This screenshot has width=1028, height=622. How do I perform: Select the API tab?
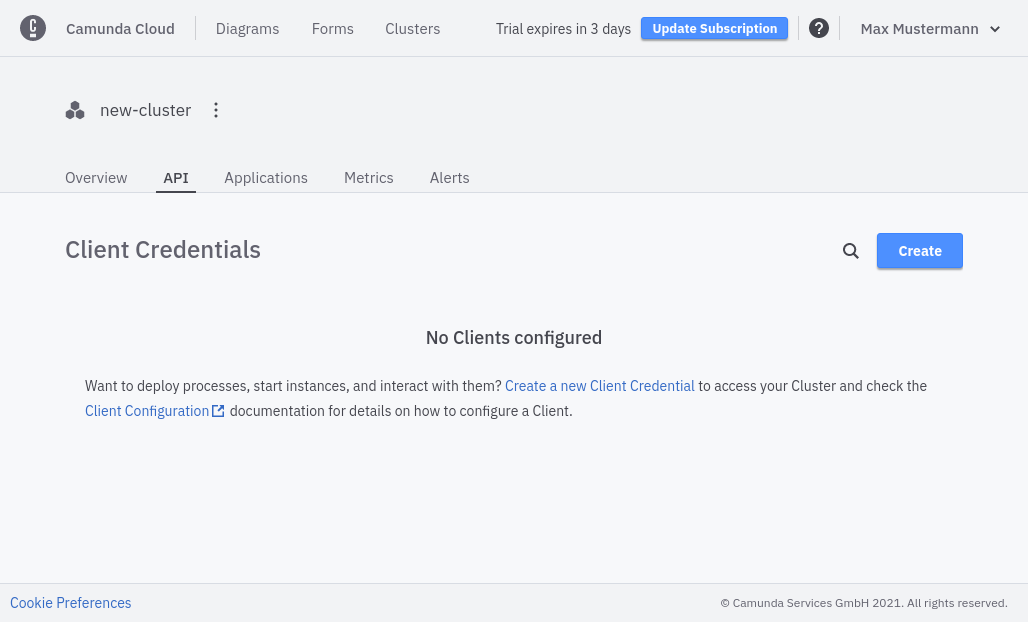coord(176,178)
